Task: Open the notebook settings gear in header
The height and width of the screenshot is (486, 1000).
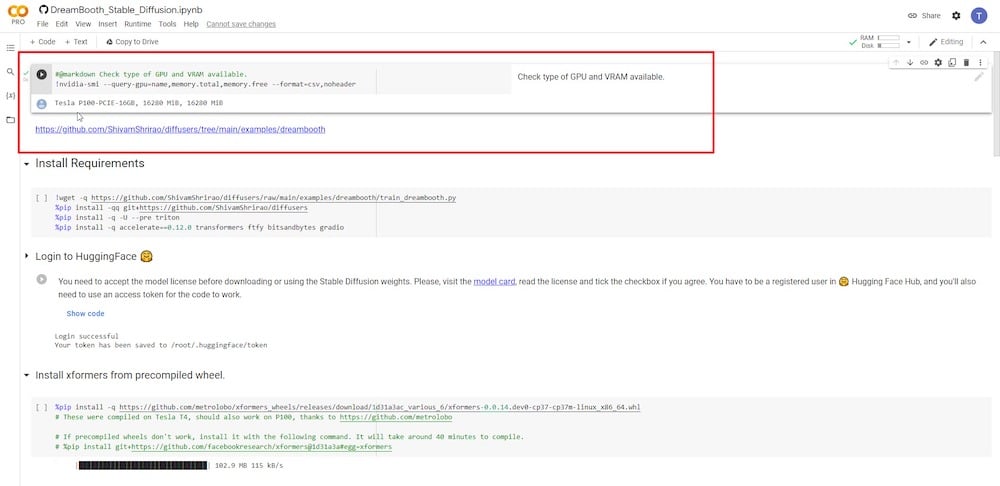Action: pyautogui.click(x=956, y=16)
